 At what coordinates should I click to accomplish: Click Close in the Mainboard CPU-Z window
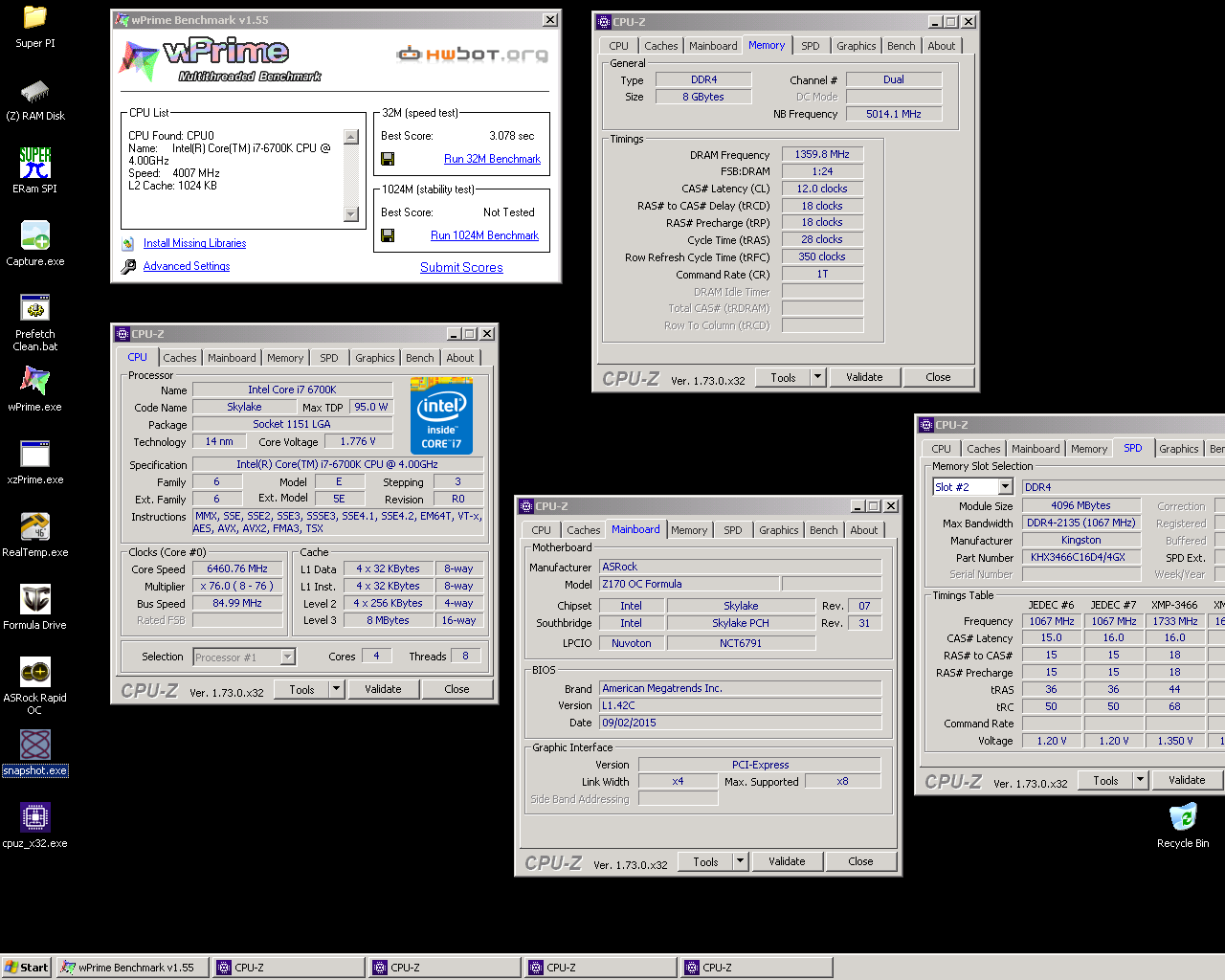coord(860,861)
